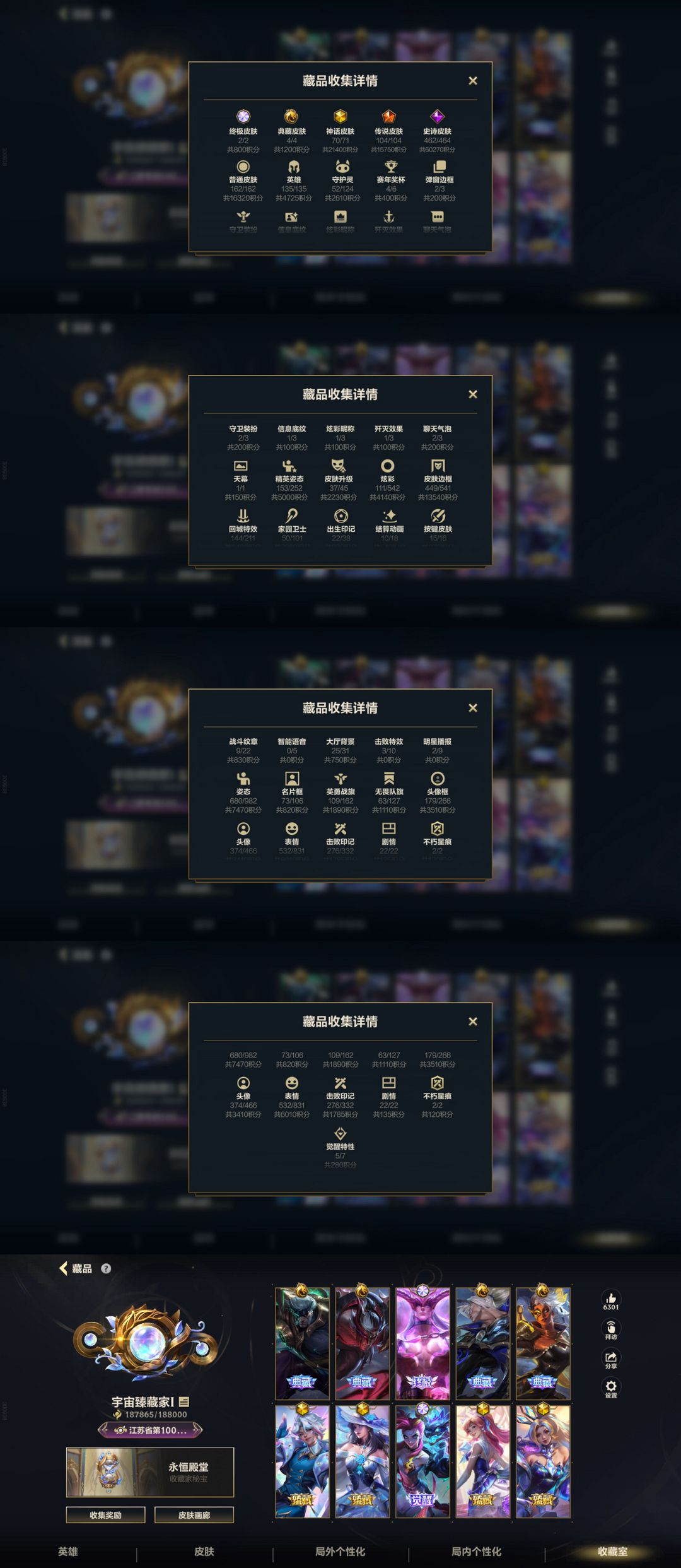Screen dimensions: 681x1568
Task: Switch to the 局外个性化 tab
Action: [340, 1551]
